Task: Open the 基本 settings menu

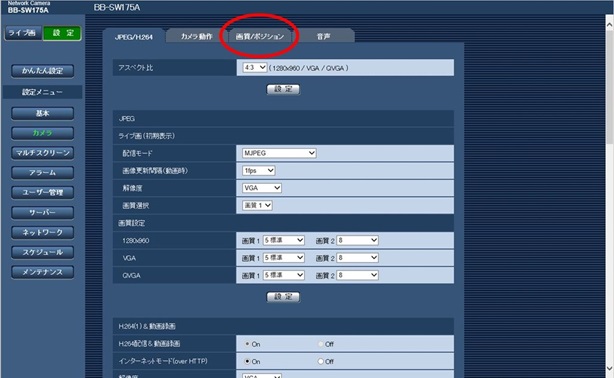Action: (x=42, y=113)
